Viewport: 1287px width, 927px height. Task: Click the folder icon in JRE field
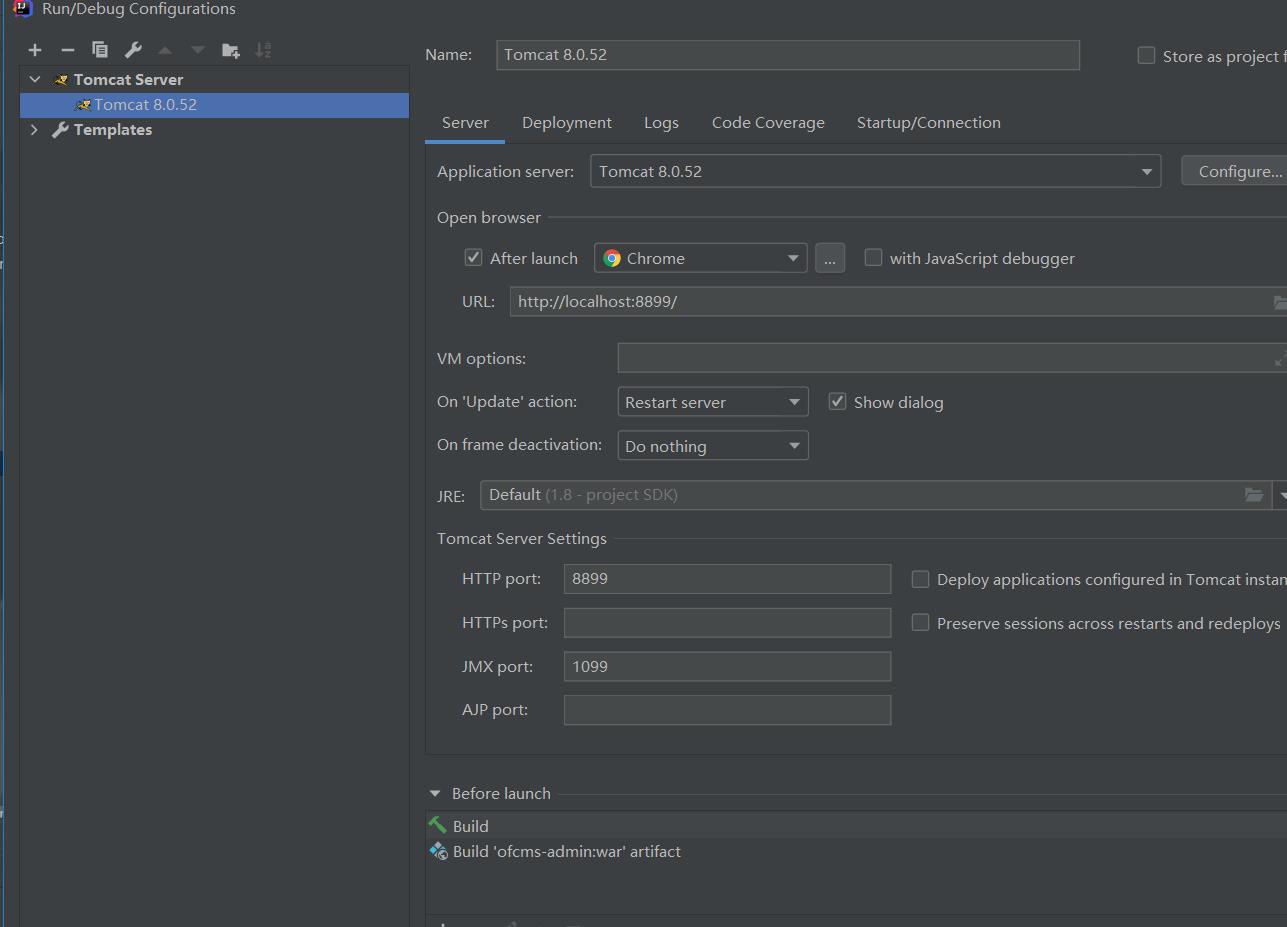click(1253, 495)
